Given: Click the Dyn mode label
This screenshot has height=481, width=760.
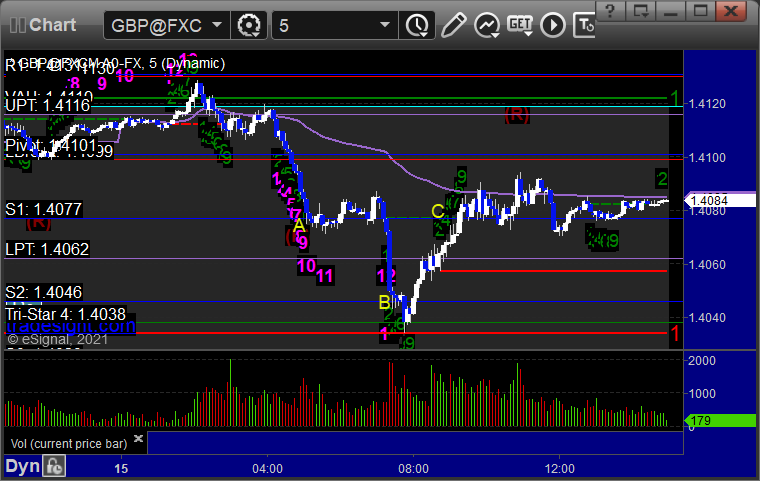Looking at the screenshot, I should [x=22, y=466].
